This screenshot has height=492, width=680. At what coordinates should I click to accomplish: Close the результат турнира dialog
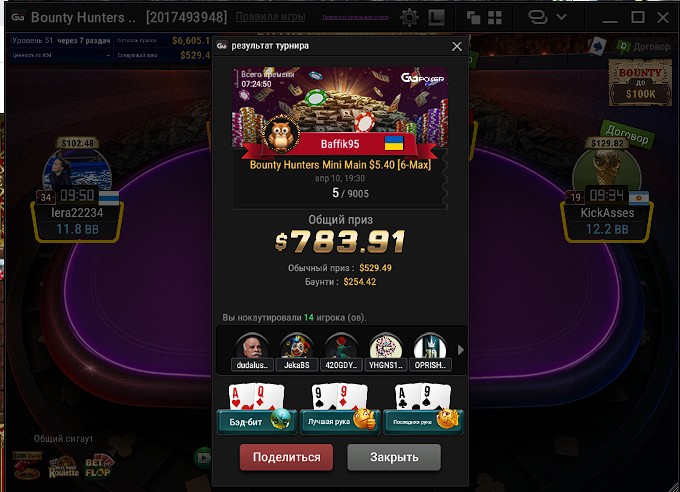click(457, 46)
